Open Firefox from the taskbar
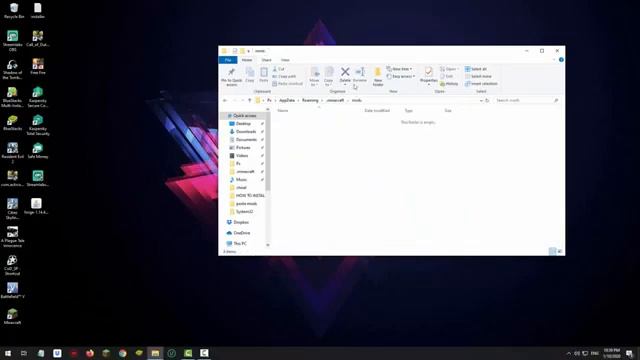The height and width of the screenshot is (360, 640). [x=90, y=353]
